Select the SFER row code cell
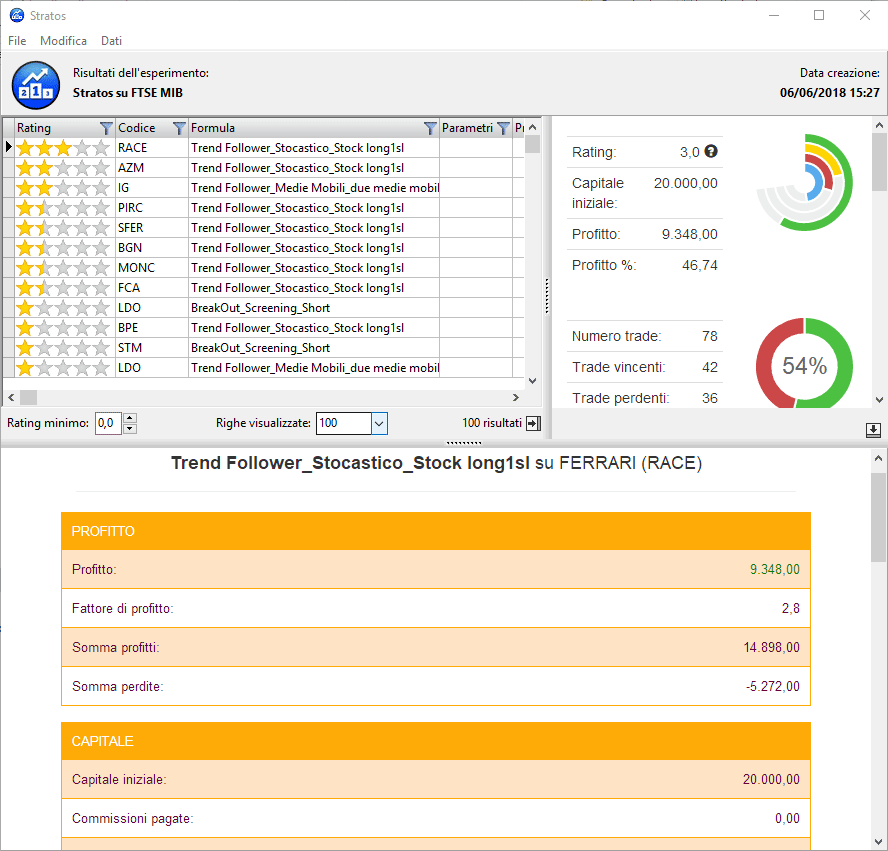Screen dimensions: 888x851 tap(152, 228)
